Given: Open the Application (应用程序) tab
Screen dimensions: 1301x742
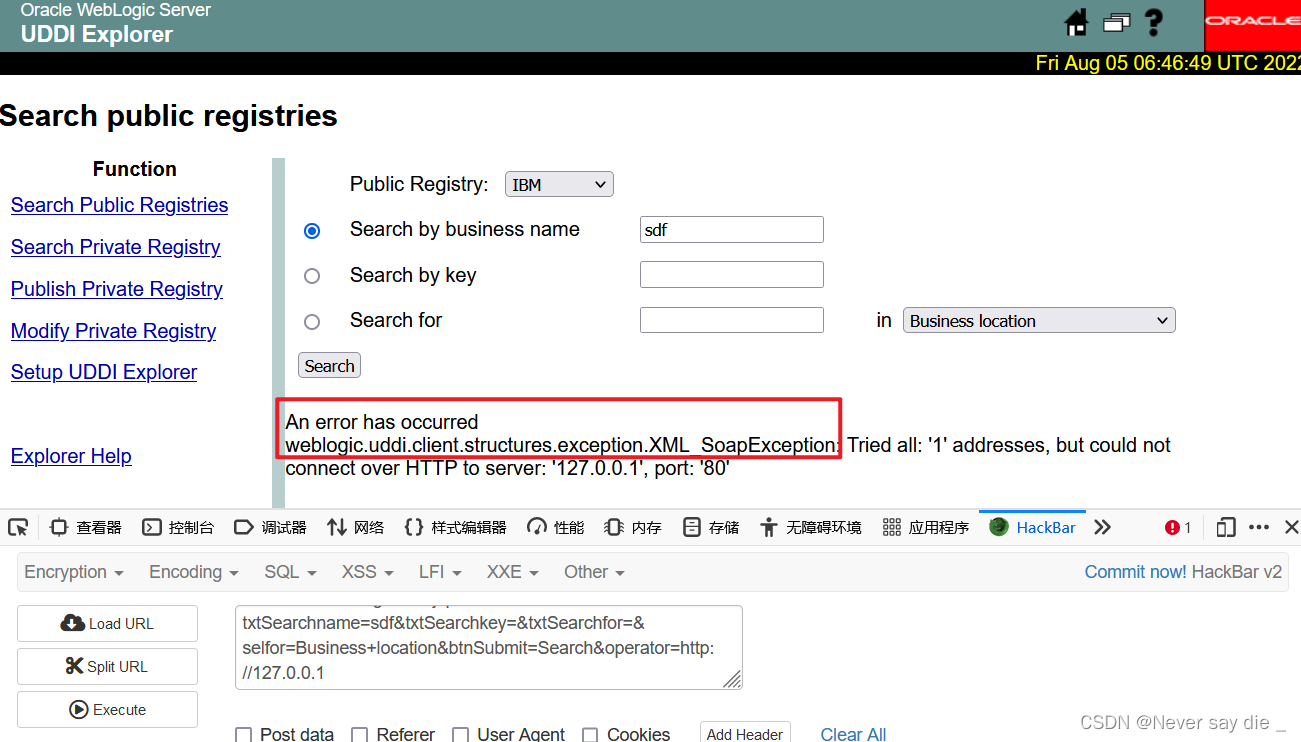Looking at the screenshot, I should point(926,527).
